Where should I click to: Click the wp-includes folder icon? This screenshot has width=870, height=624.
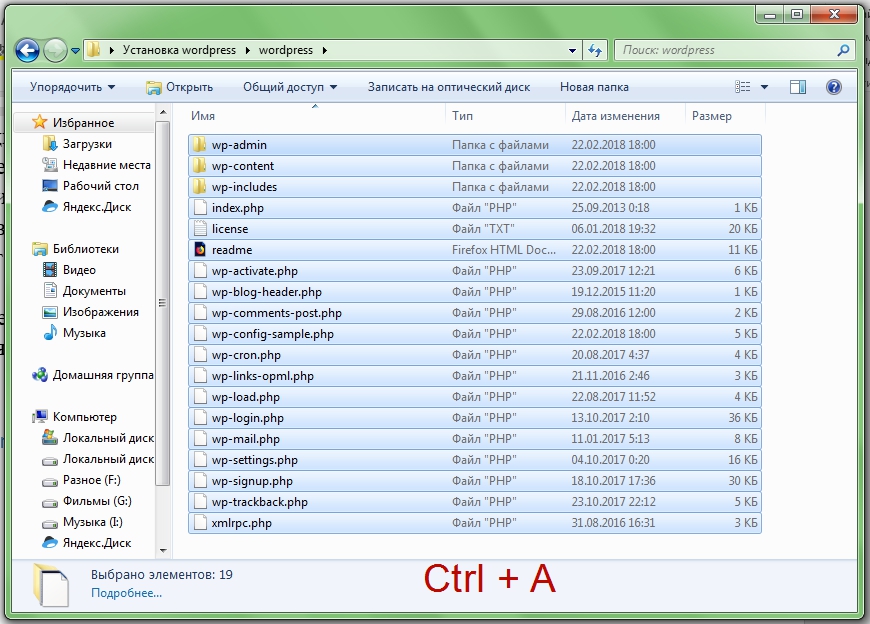click(x=200, y=187)
